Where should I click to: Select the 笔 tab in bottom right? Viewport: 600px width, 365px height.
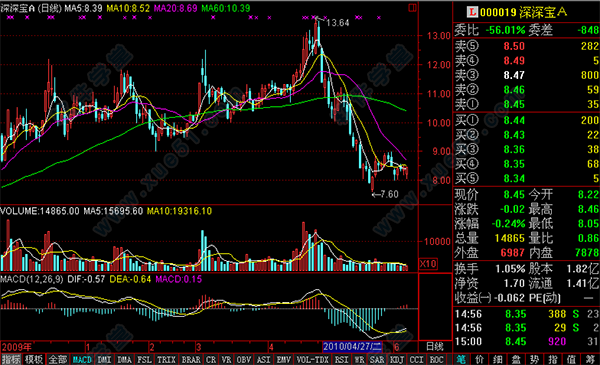pyautogui.click(x=461, y=359)
